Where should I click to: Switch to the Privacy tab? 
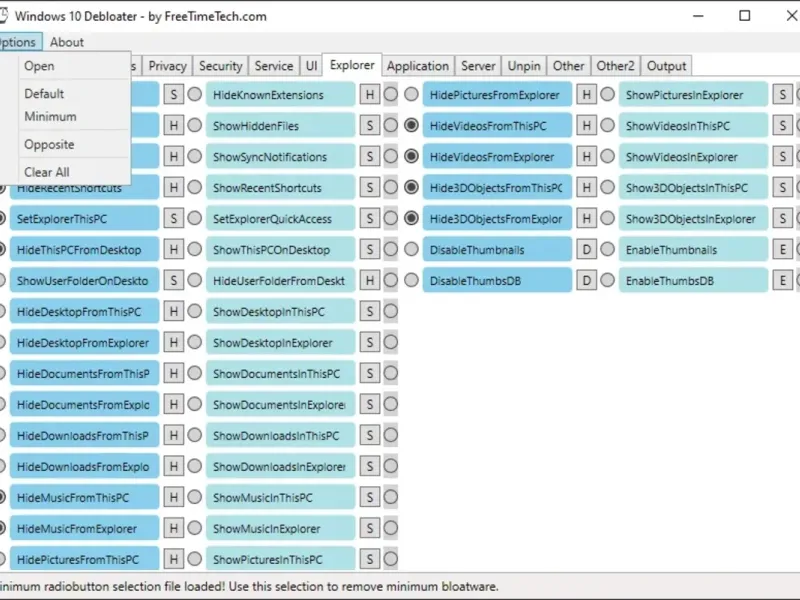pyautogui.click(x=167, y=66)
